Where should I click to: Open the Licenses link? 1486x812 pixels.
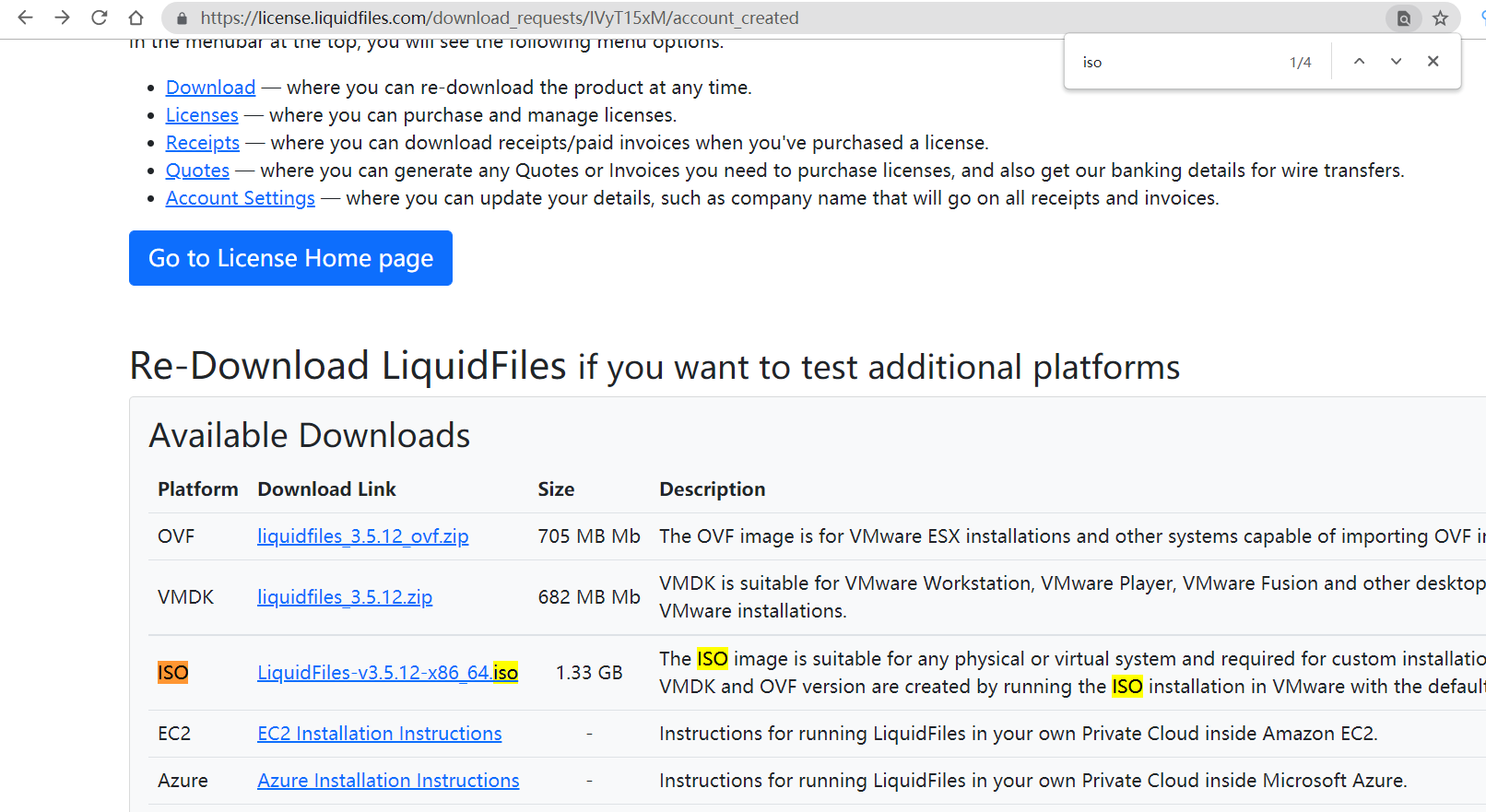tap(202, 115)
